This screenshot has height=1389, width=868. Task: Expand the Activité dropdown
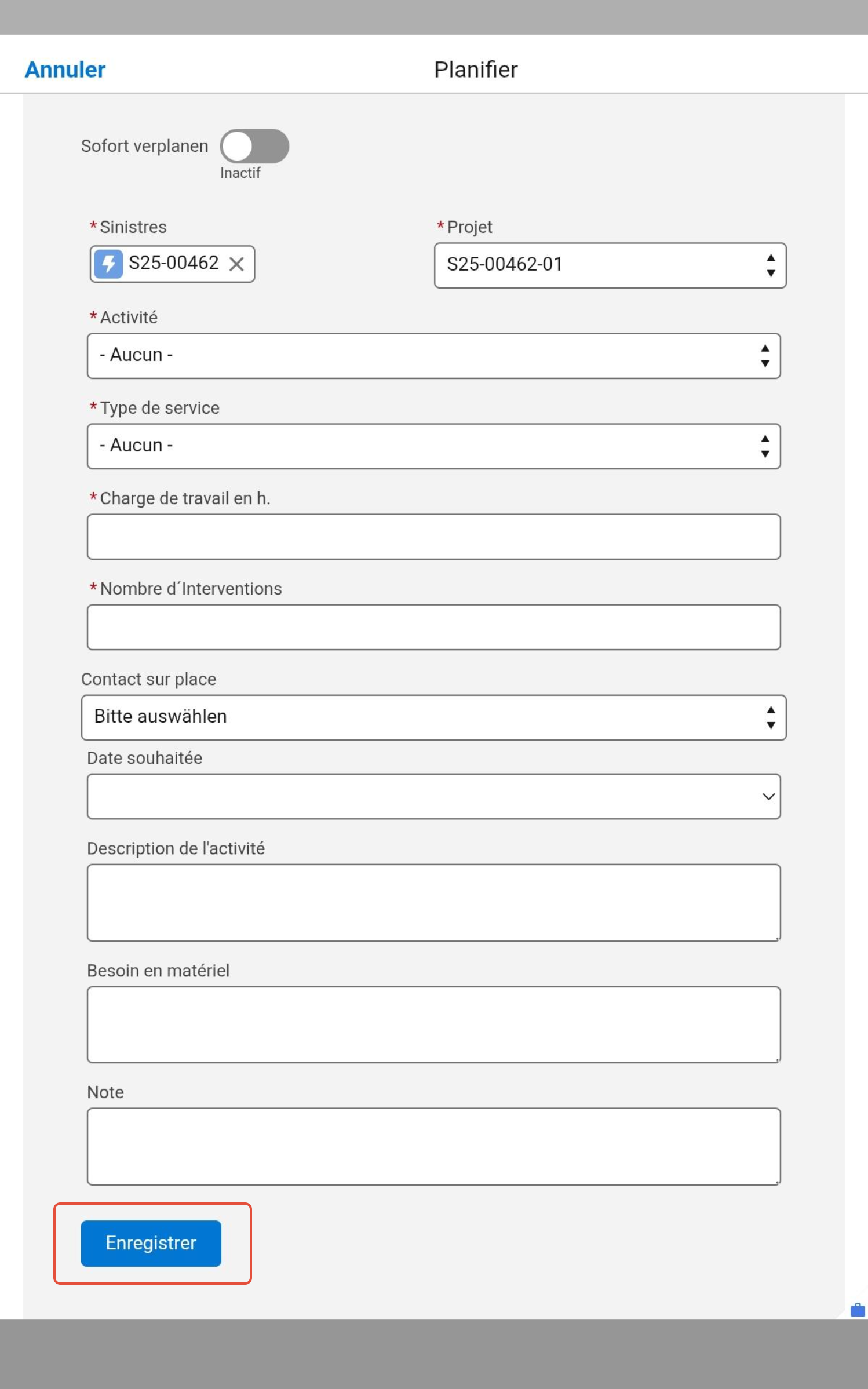434,356
